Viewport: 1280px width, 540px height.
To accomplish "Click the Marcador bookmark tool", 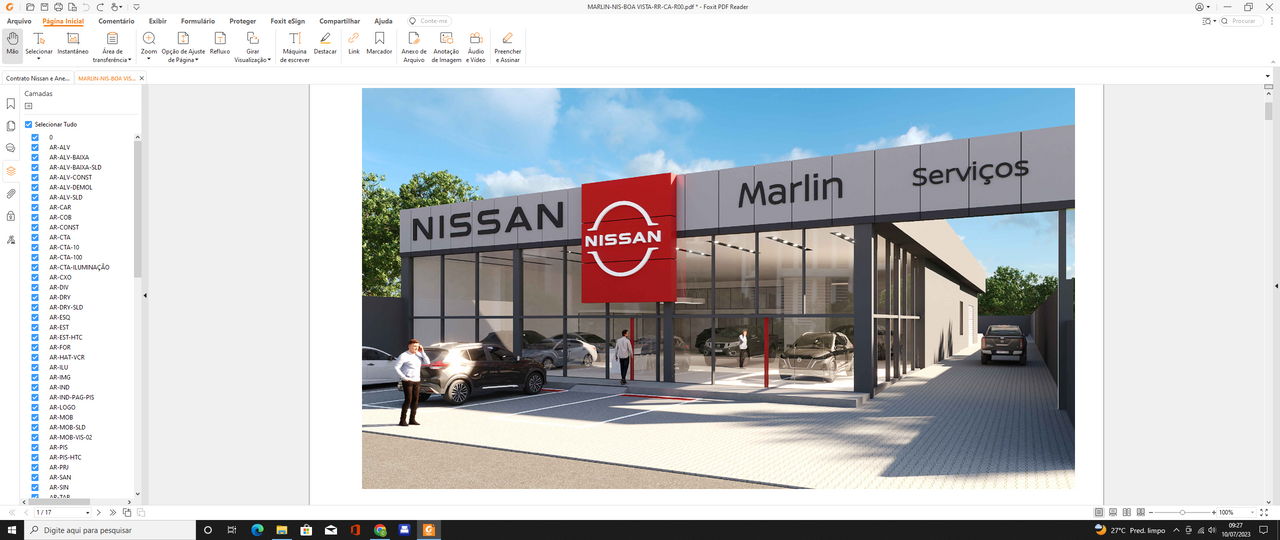I will pyautogui.click(x=379, y=43).
